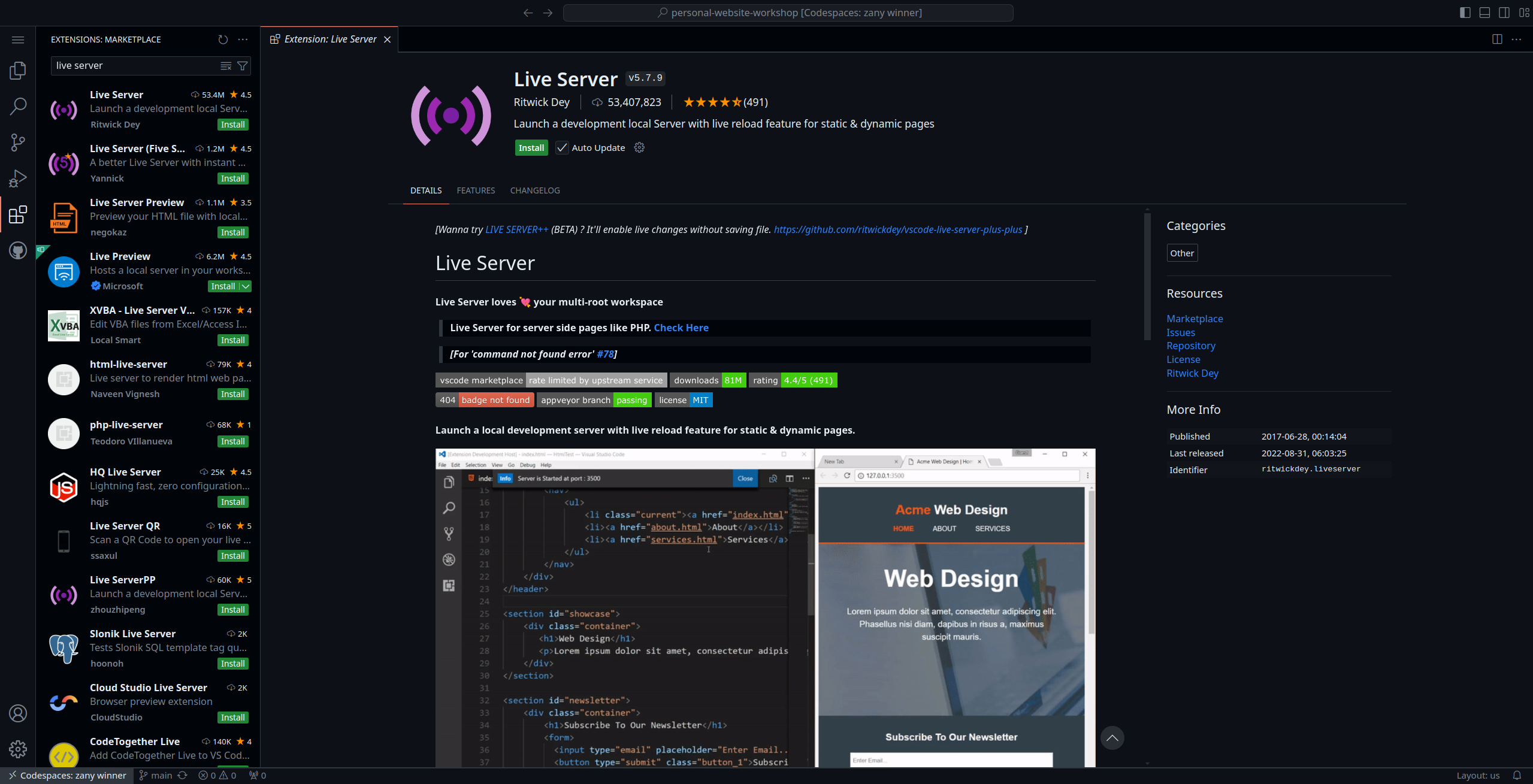This screenshot has height=784, width=1533.
Task: Toggle the Auto Update checkbox
Action: (x=562, y=148)
